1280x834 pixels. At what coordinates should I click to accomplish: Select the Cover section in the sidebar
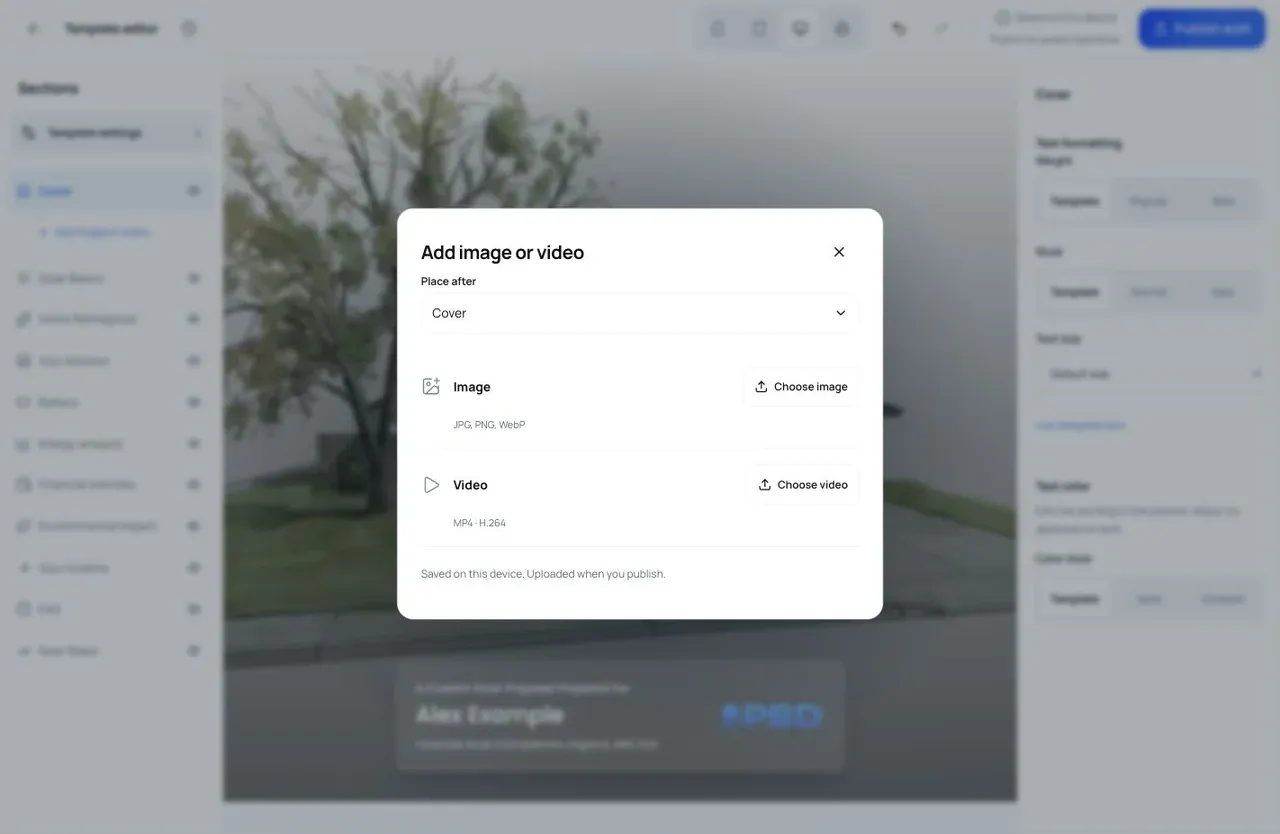pyautogui.click(x=112, y=191)
